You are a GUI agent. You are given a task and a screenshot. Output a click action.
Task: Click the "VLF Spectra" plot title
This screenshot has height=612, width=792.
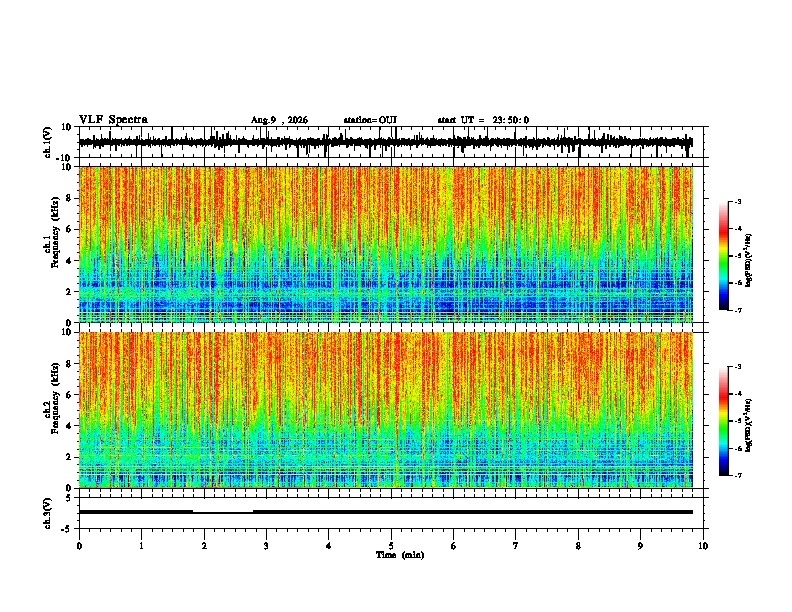click(x=113, y=120)
